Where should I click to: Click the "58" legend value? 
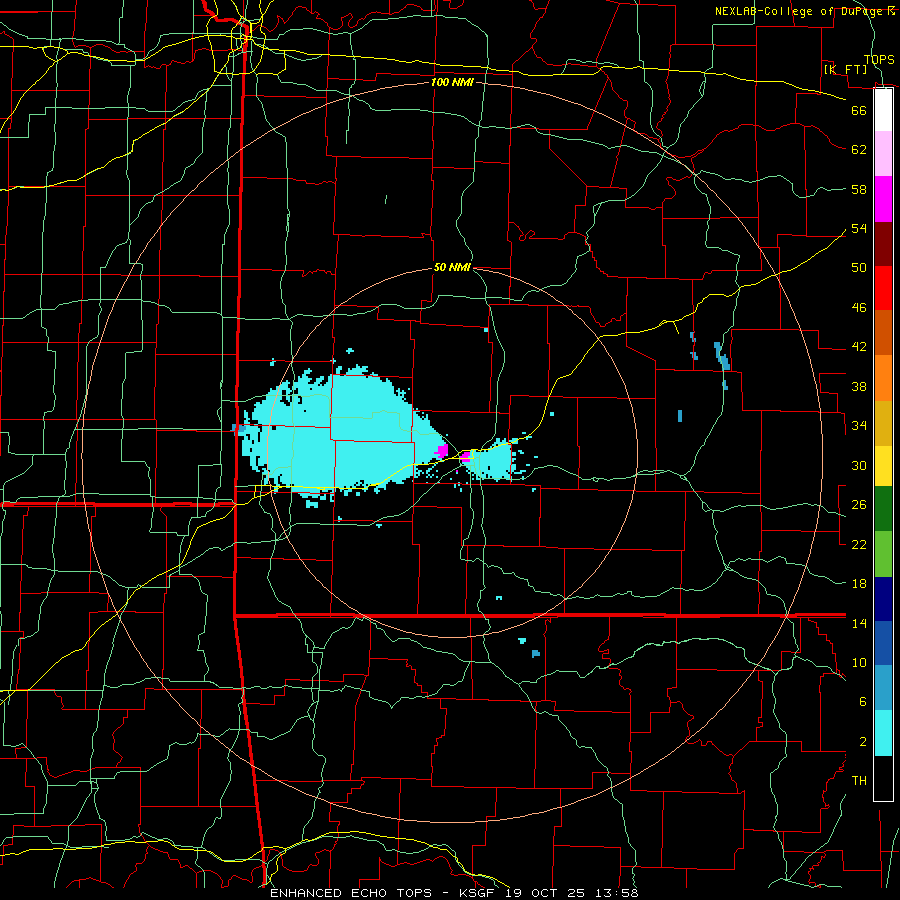coord(859,189)
